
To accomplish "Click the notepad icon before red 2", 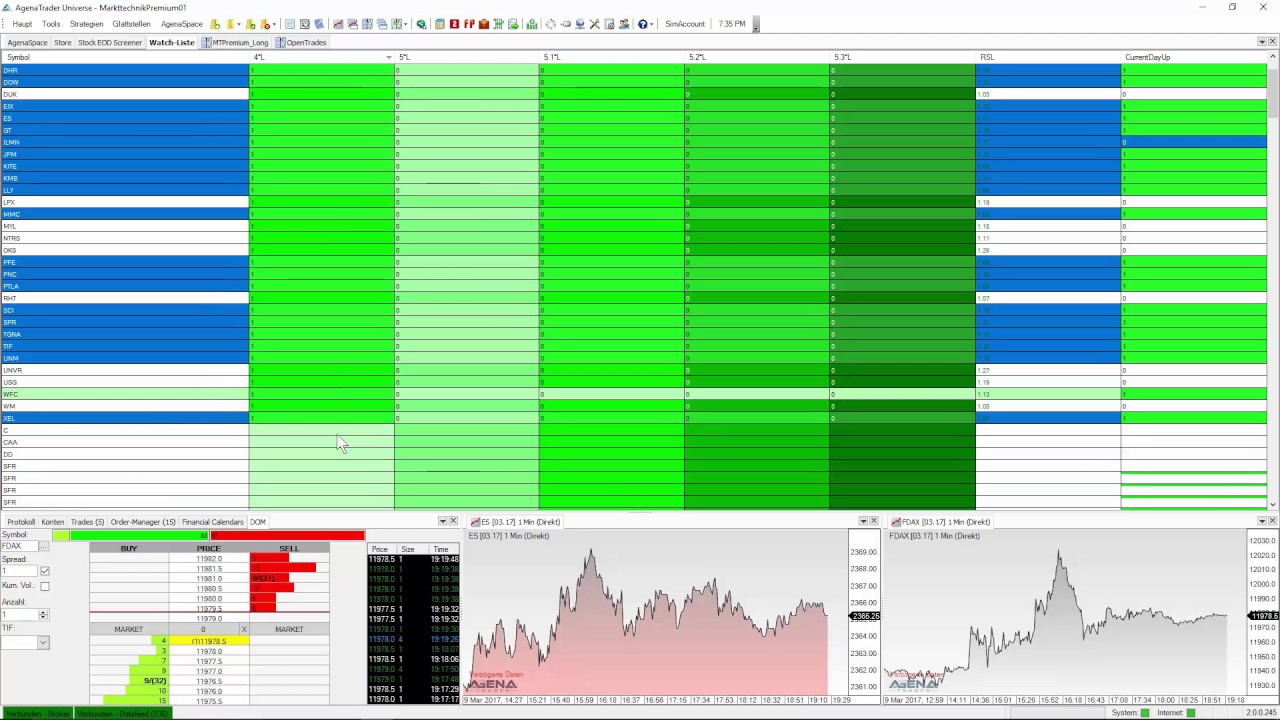I will coord(439,24).
